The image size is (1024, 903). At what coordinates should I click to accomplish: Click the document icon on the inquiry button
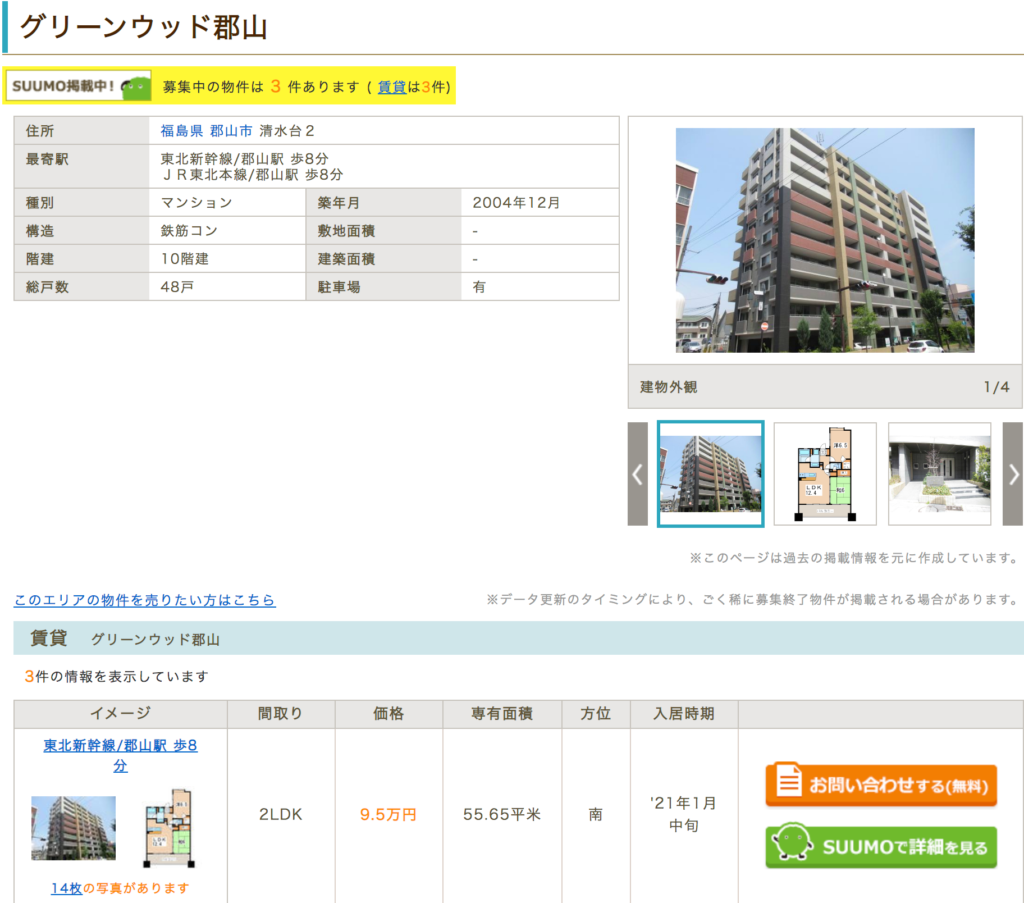pos(789,781)
